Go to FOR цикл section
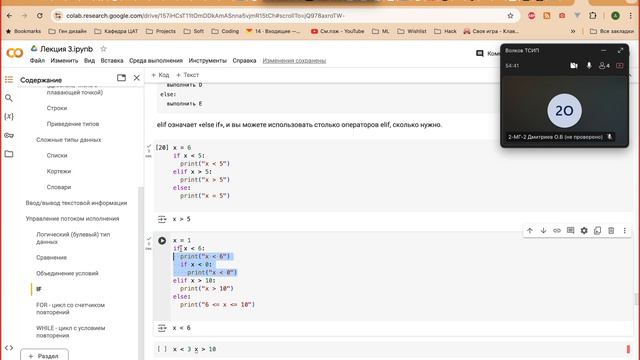640x360 pixels. (70, 309)
